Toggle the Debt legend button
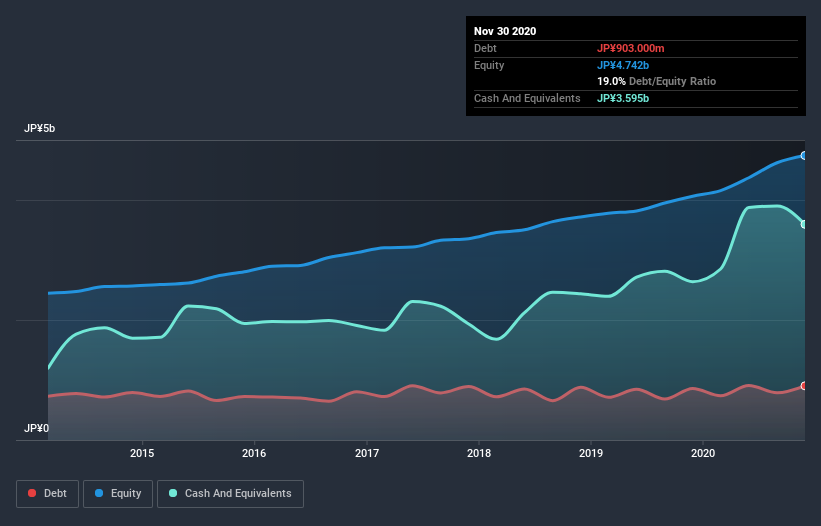821x526 pixels. 48,494
